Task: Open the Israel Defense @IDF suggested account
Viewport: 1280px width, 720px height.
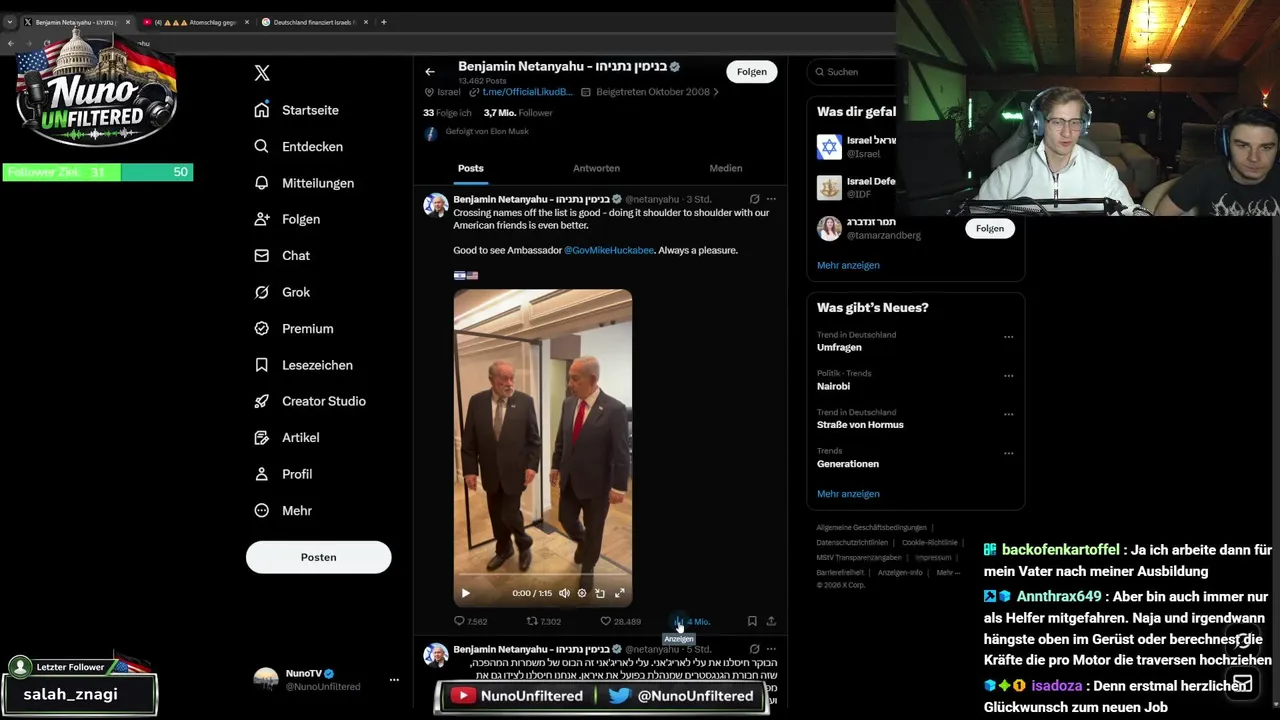Action: pos(856,187)
